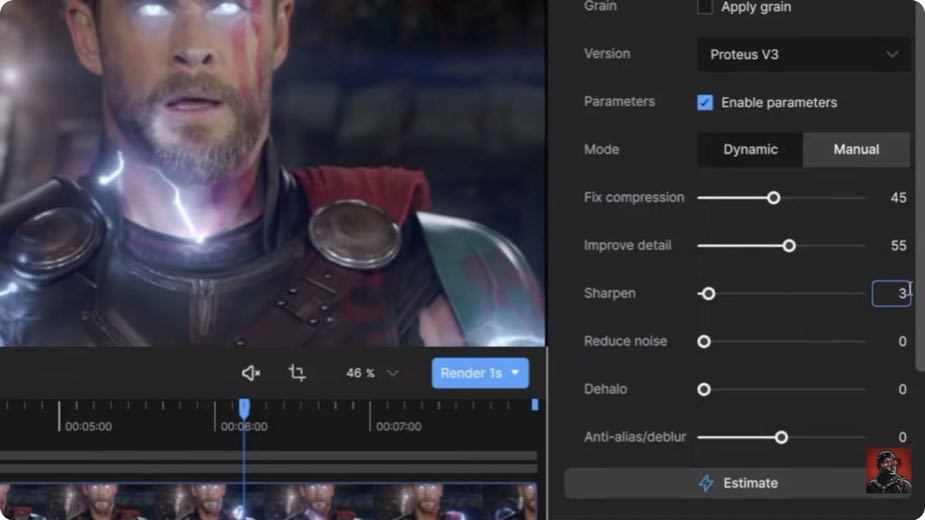This screenshot has width=925, height=520.
Task: Click the Improve detail value 55
Action: point(898,246)
